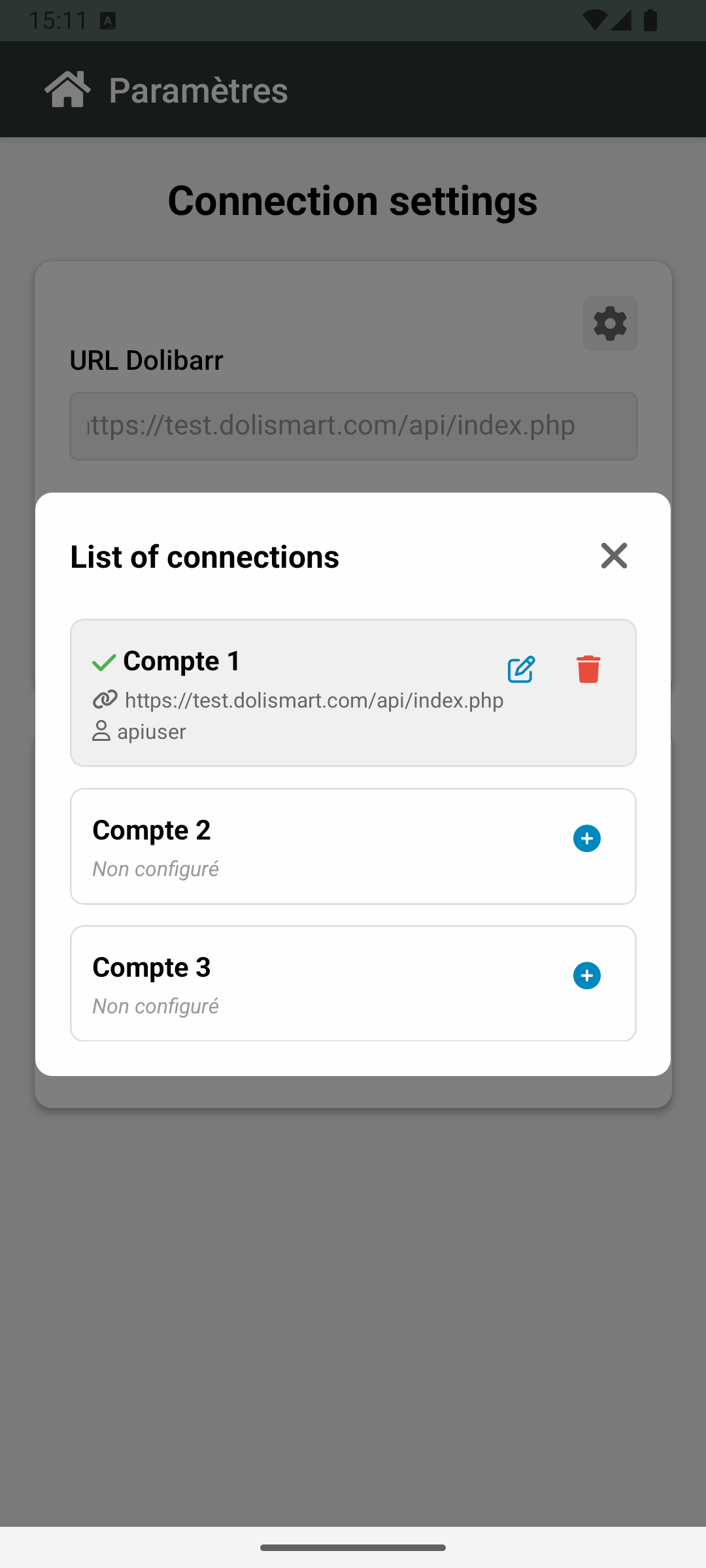Tap the user icon next to apiuser
Screen dimensions: 706x1568
coord(101,731)
